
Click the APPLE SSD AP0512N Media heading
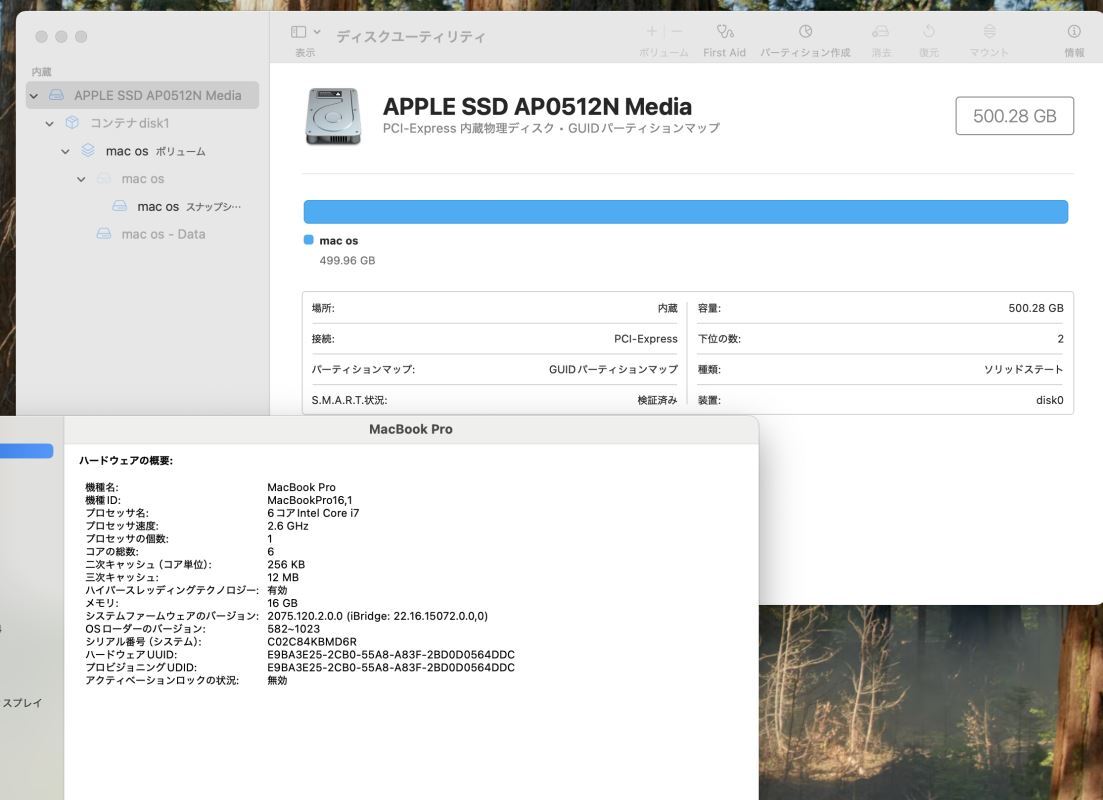pos(537,106)
